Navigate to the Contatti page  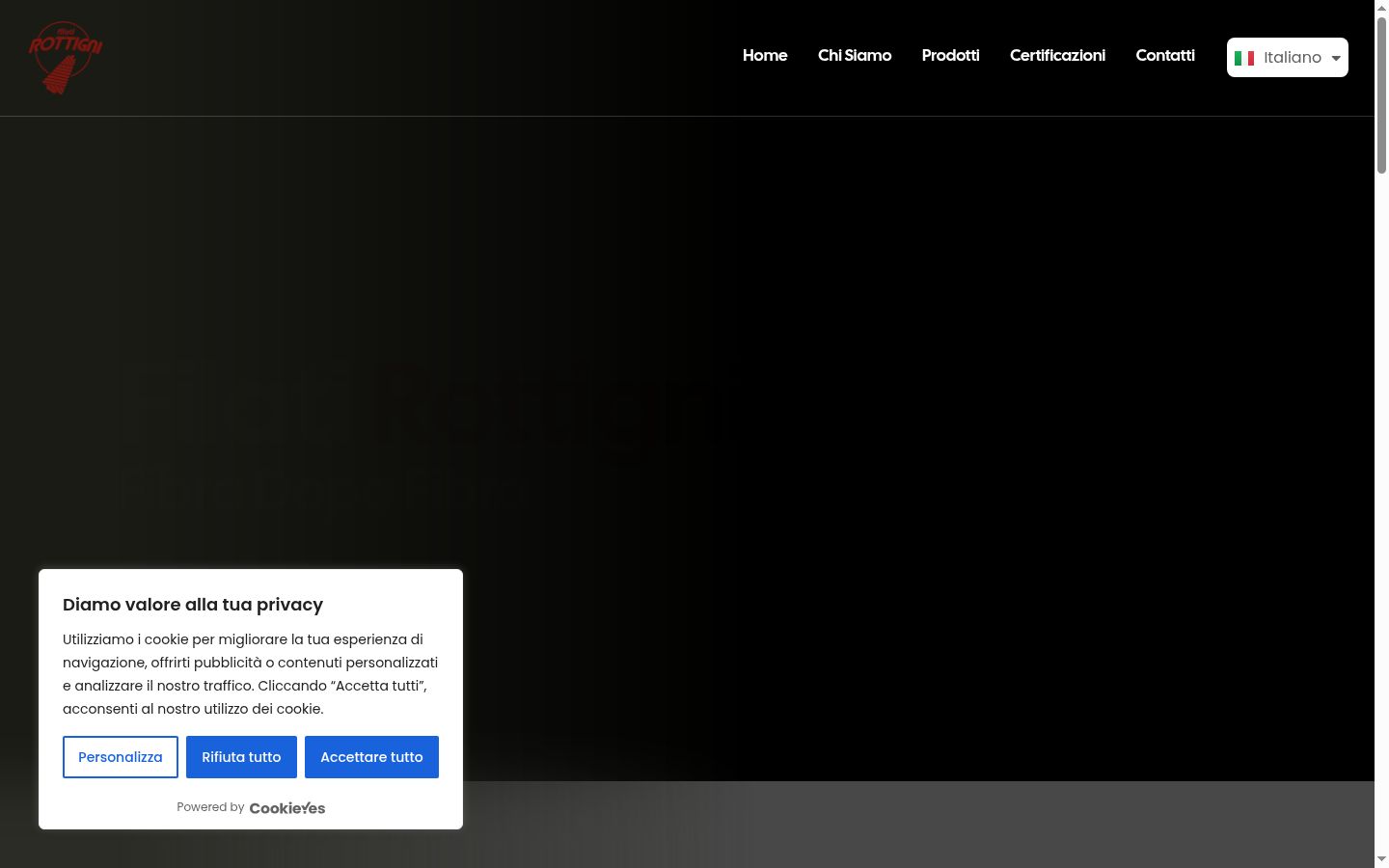(x=1165, y=56)
